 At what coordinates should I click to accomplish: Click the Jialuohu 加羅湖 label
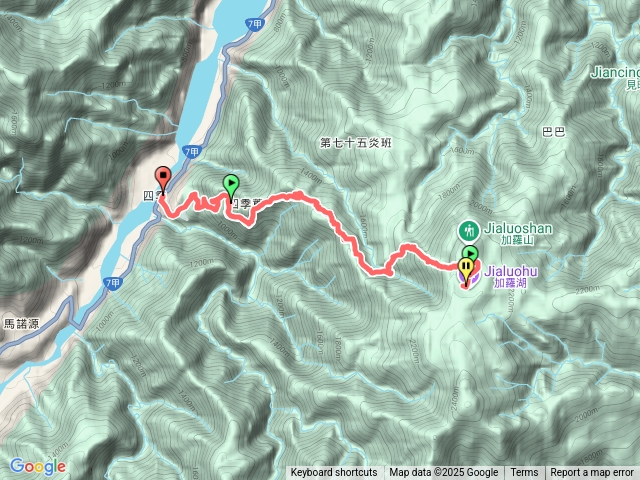pyautogui.click(x=511, y=277)
